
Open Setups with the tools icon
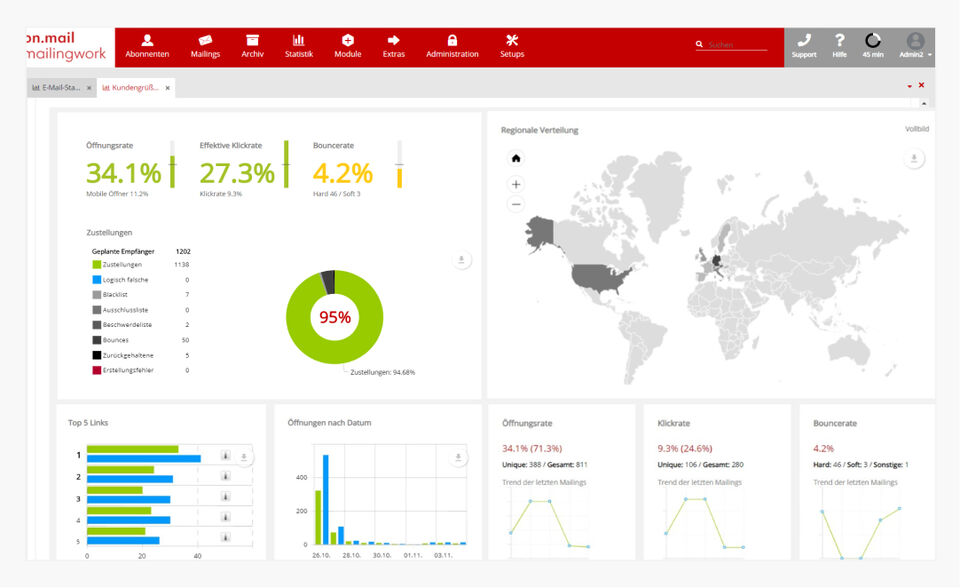pyautogui.click(x=512, y=46)
